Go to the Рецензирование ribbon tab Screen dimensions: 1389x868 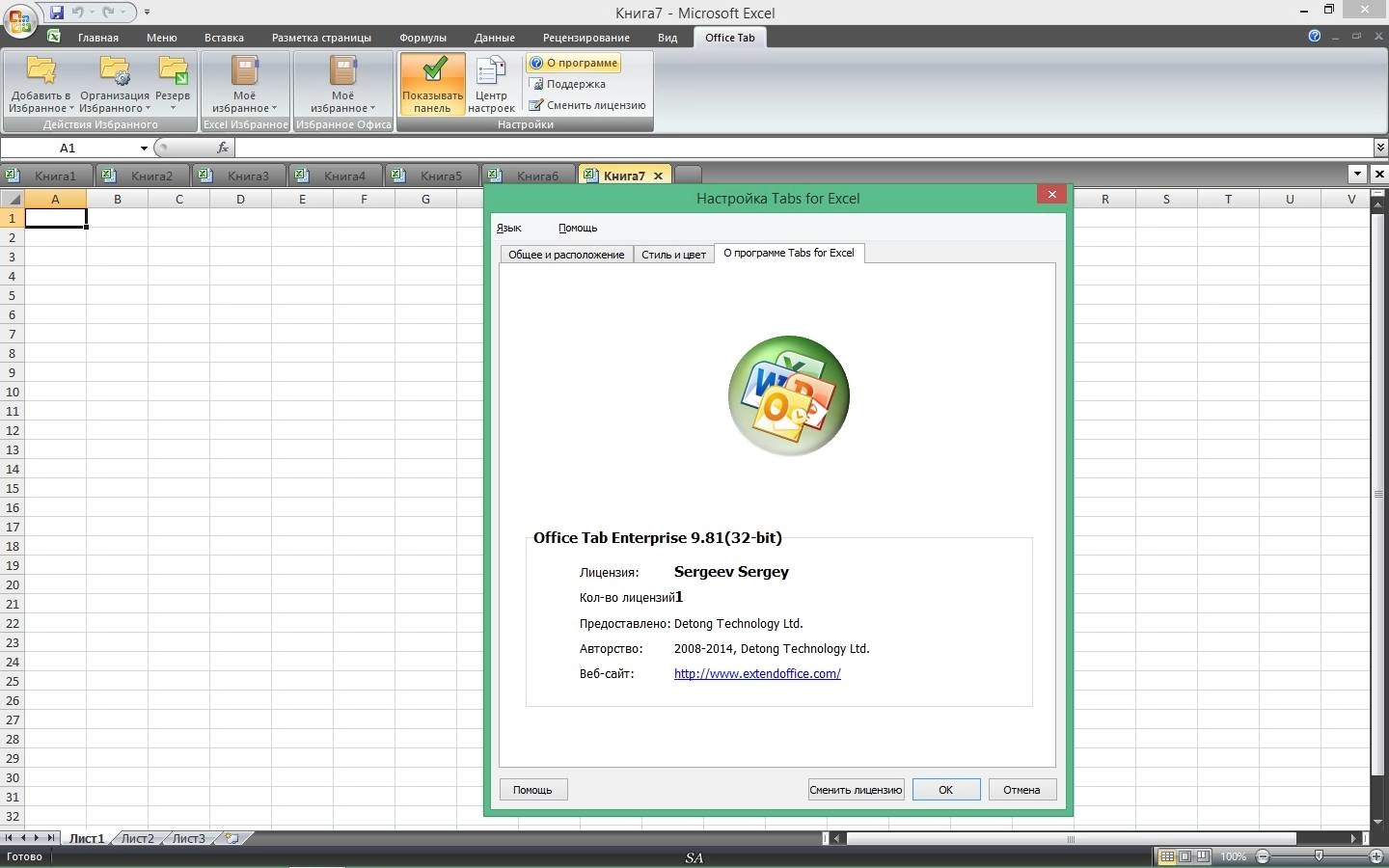click(586, 38)
